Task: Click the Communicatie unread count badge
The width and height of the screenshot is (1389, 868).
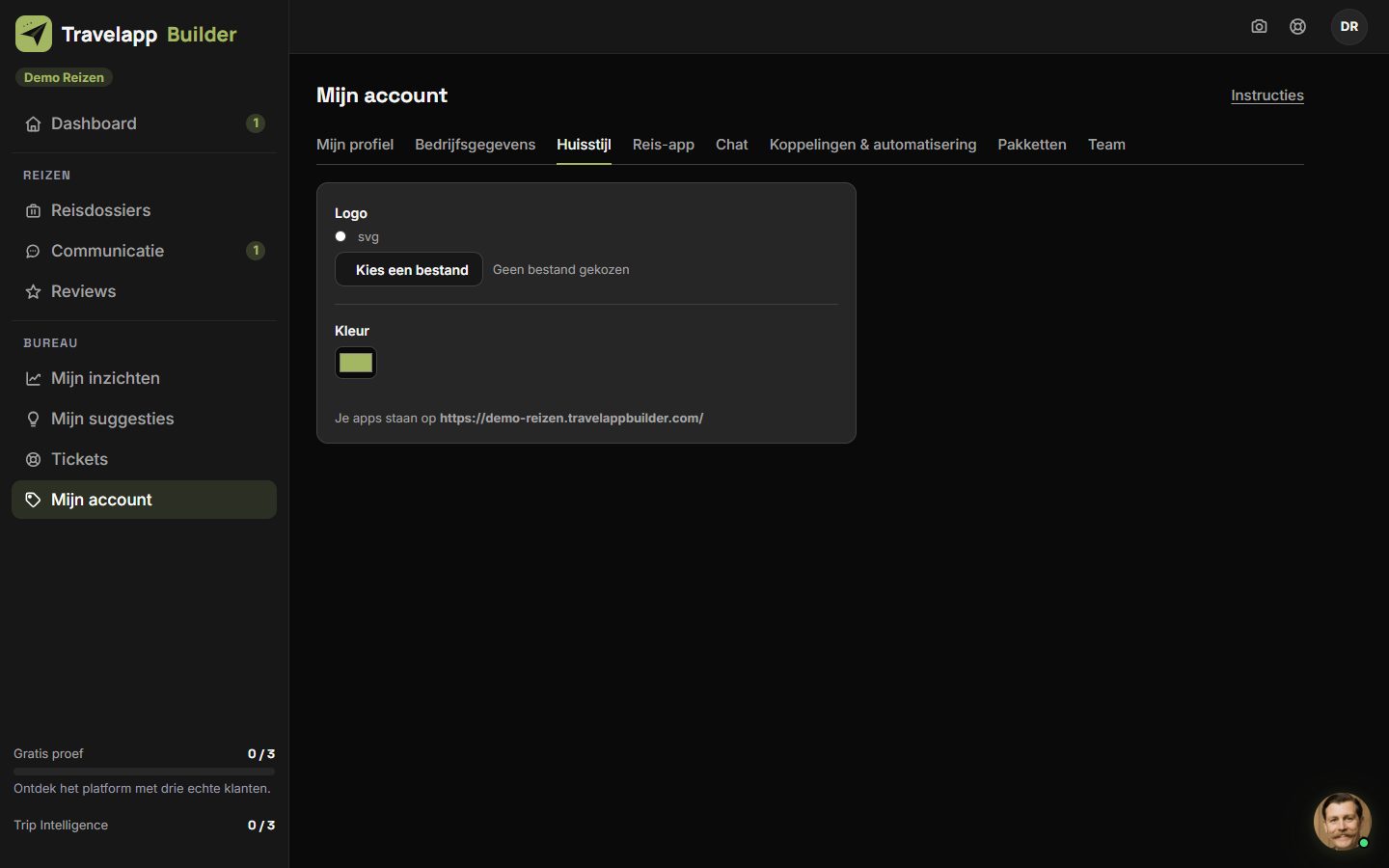Action: click(256, 251)
